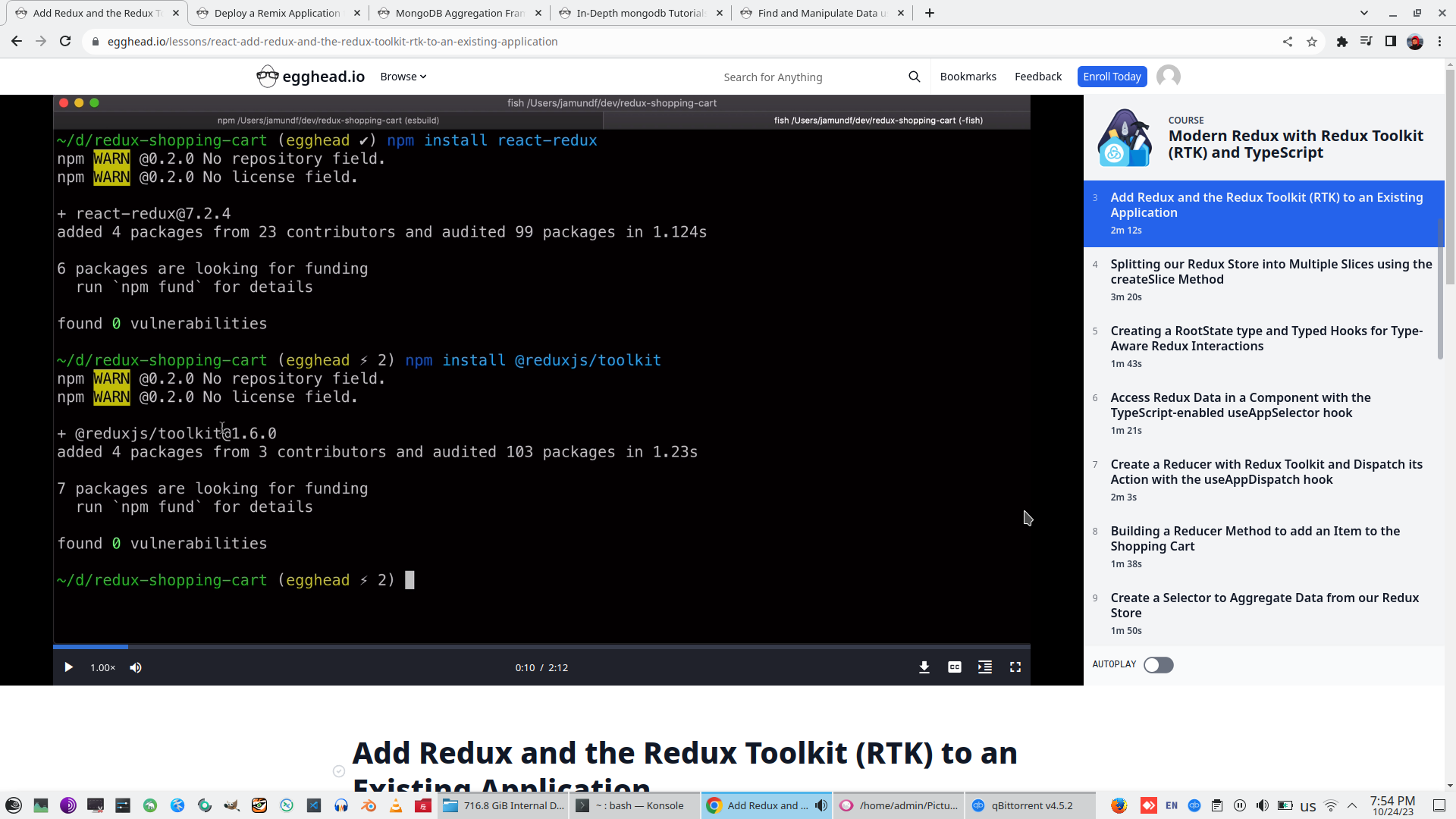Open the Browse dropdown menu
Viewport: 1456px width, 819px height.
(403, 76)
